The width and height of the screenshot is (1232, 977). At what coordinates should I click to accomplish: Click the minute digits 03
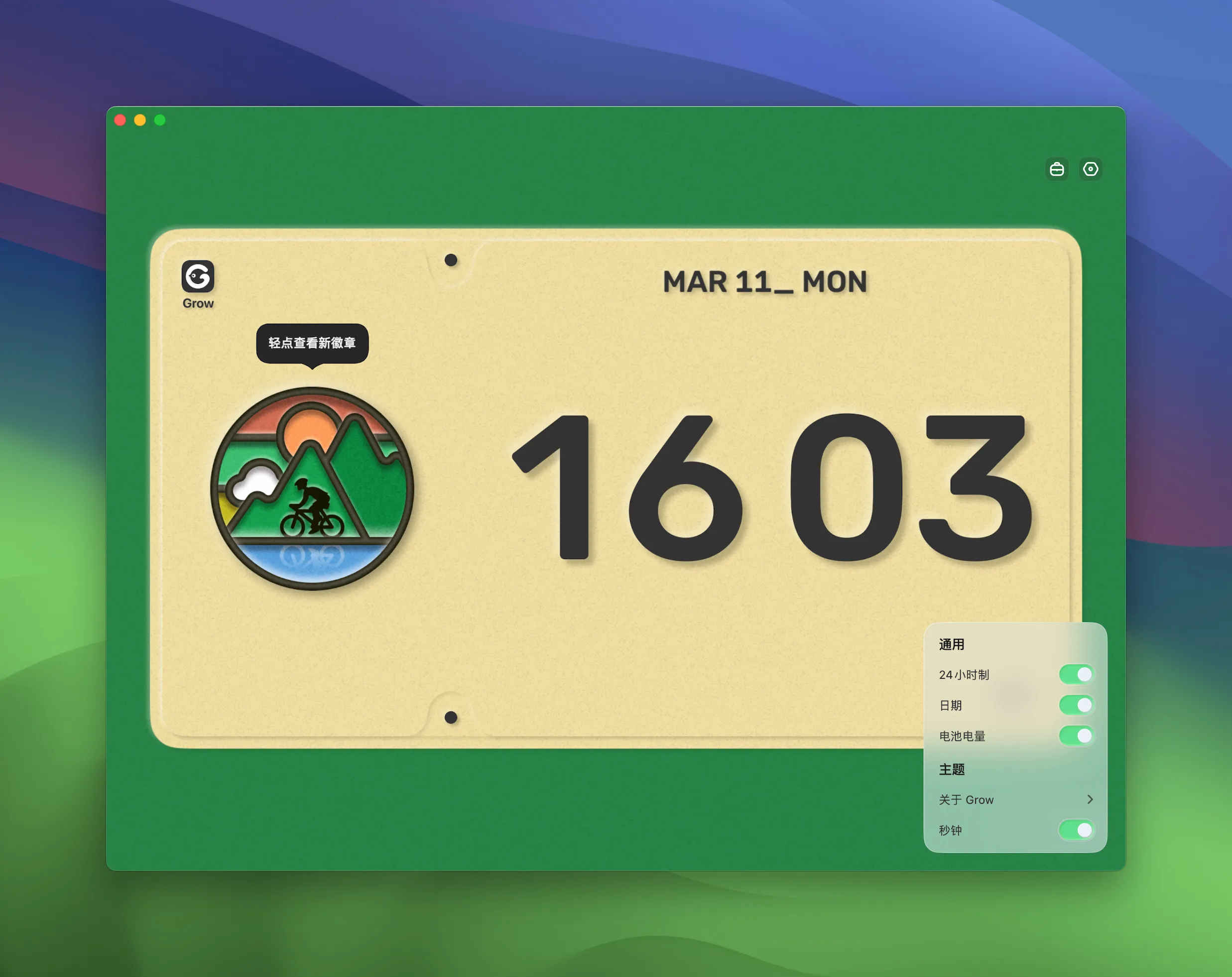tap(911, 488)
